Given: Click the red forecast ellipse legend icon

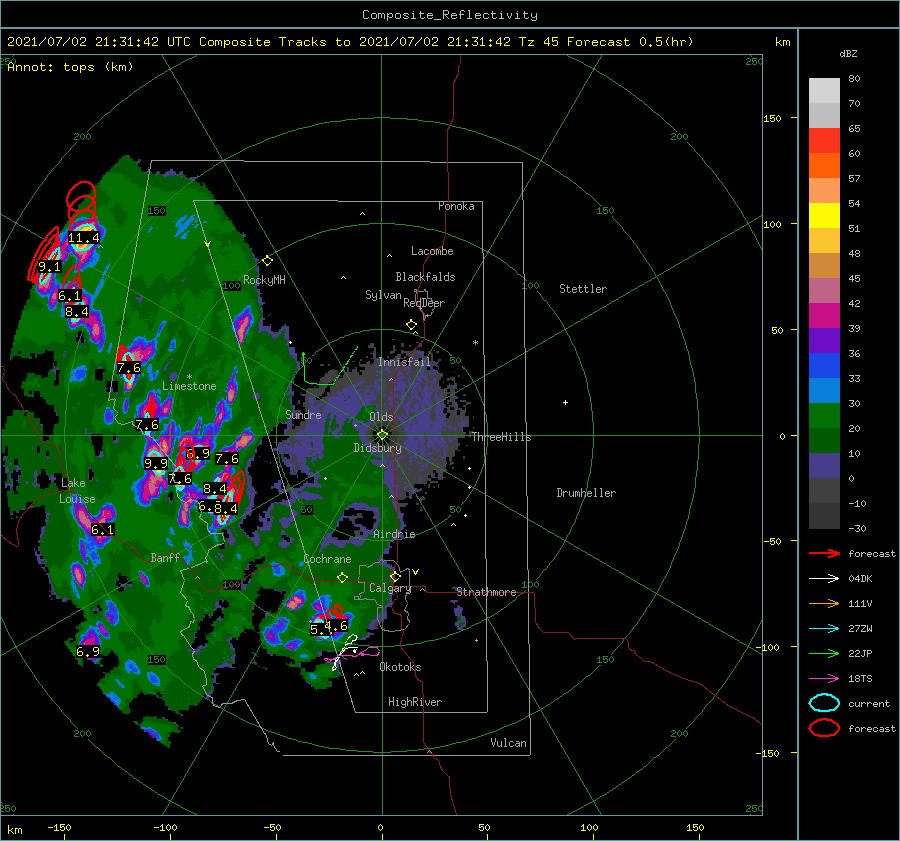Looking at the screenshot, I should pyautogui.click(x=824, y=728).
